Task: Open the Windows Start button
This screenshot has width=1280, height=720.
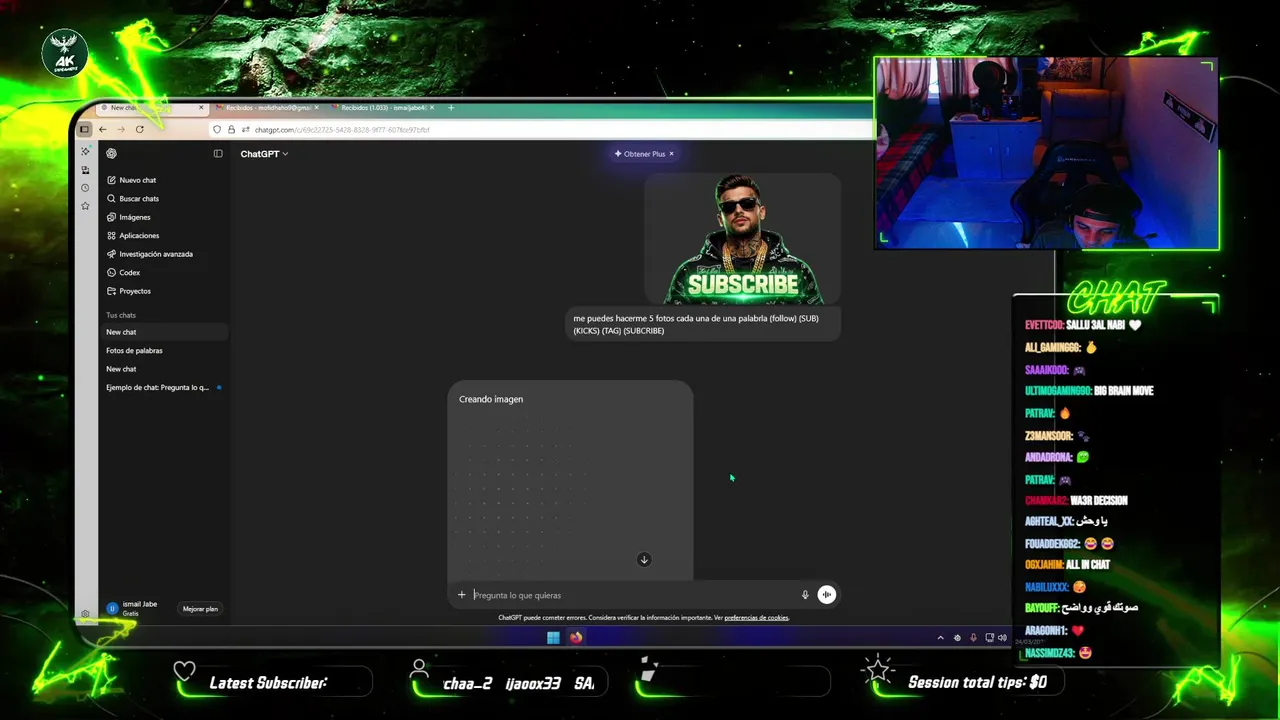Action: 553,637
